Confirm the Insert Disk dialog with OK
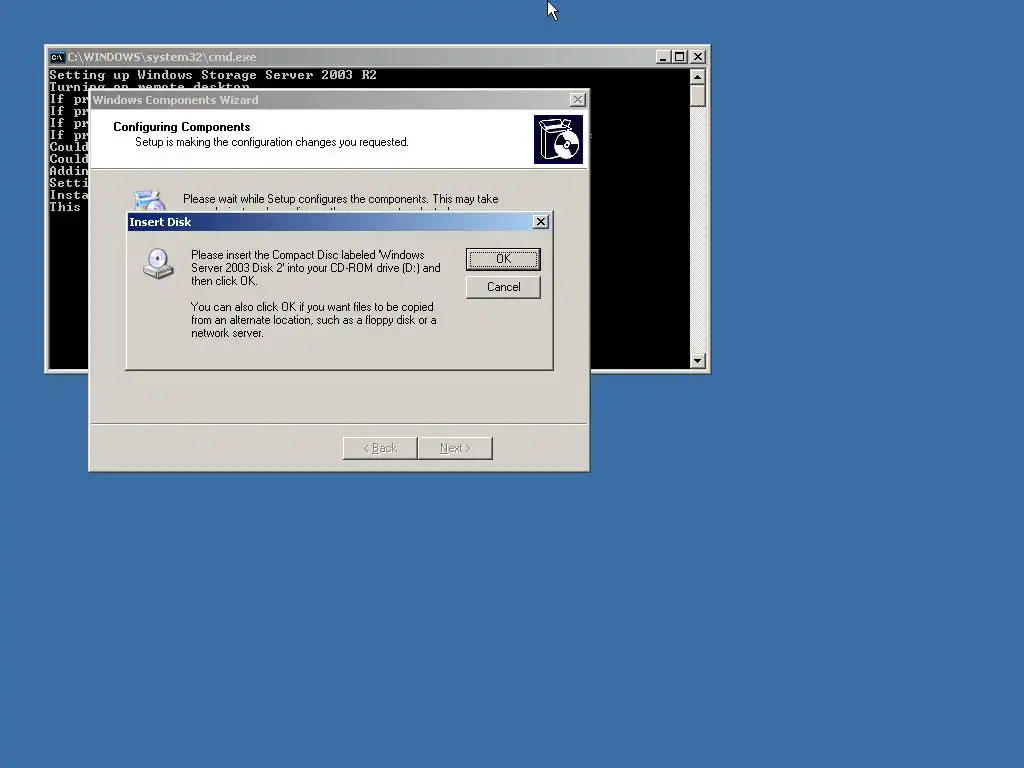This screenshot has width=1024, height=768. click(x=503, y=259)
